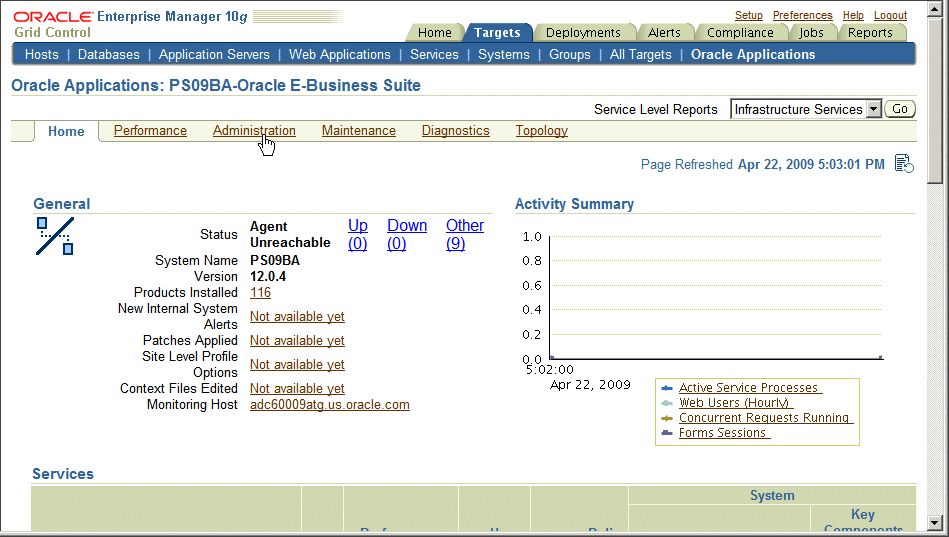Click Web Users (Hourly) legend link
Viewport: 949px width, 537px height.
[x=734, y=403]
